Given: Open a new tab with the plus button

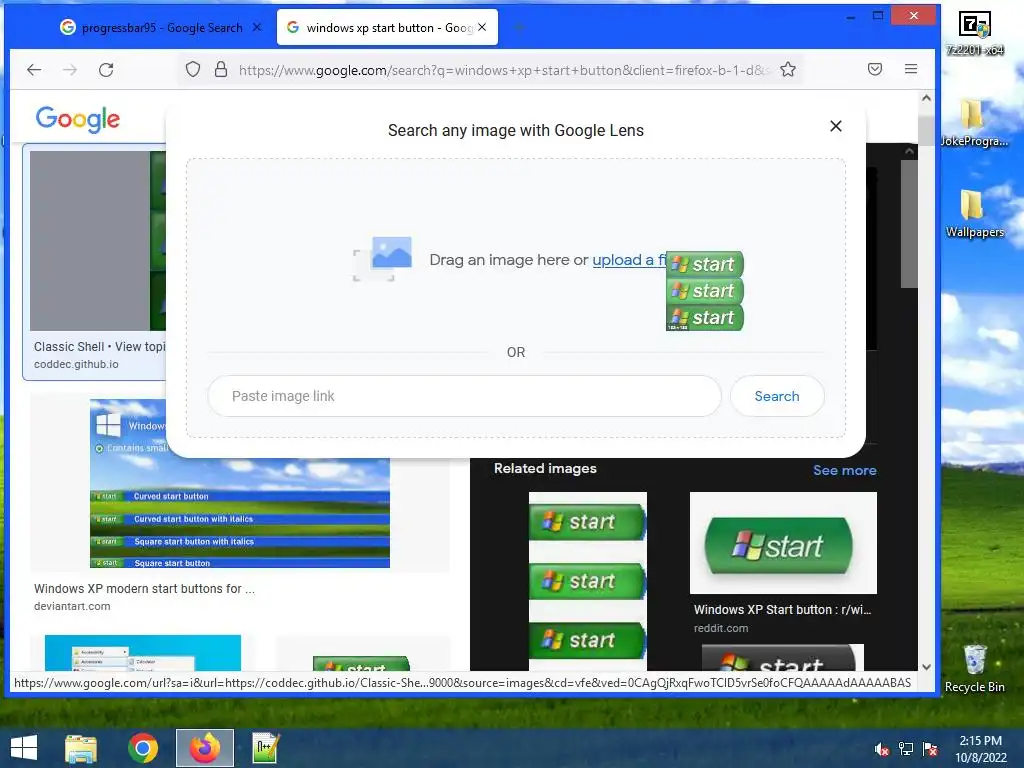Looking at the screenshot, I should pyautogui.click(x=519, y=27).
